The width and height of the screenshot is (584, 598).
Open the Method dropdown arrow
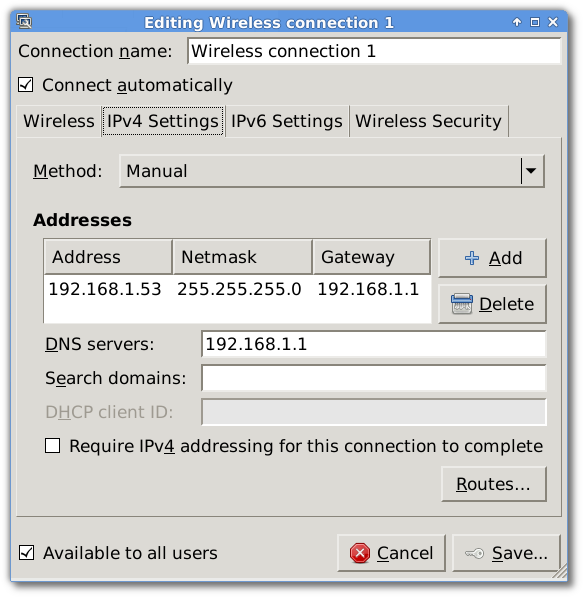tap(531, 171)
